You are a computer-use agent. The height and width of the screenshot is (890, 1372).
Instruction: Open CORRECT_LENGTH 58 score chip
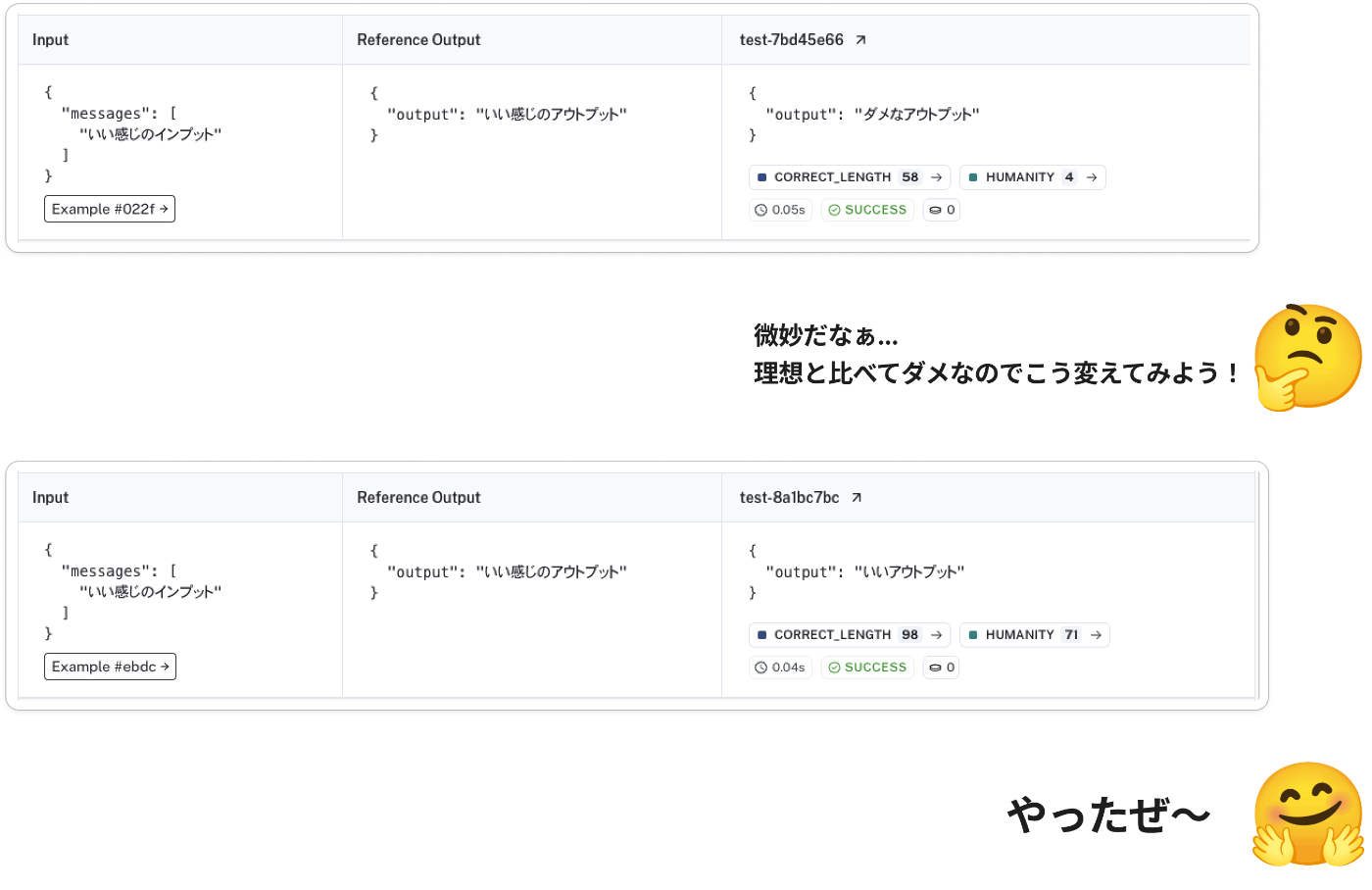pyautogui.click(x=850, y=177)
